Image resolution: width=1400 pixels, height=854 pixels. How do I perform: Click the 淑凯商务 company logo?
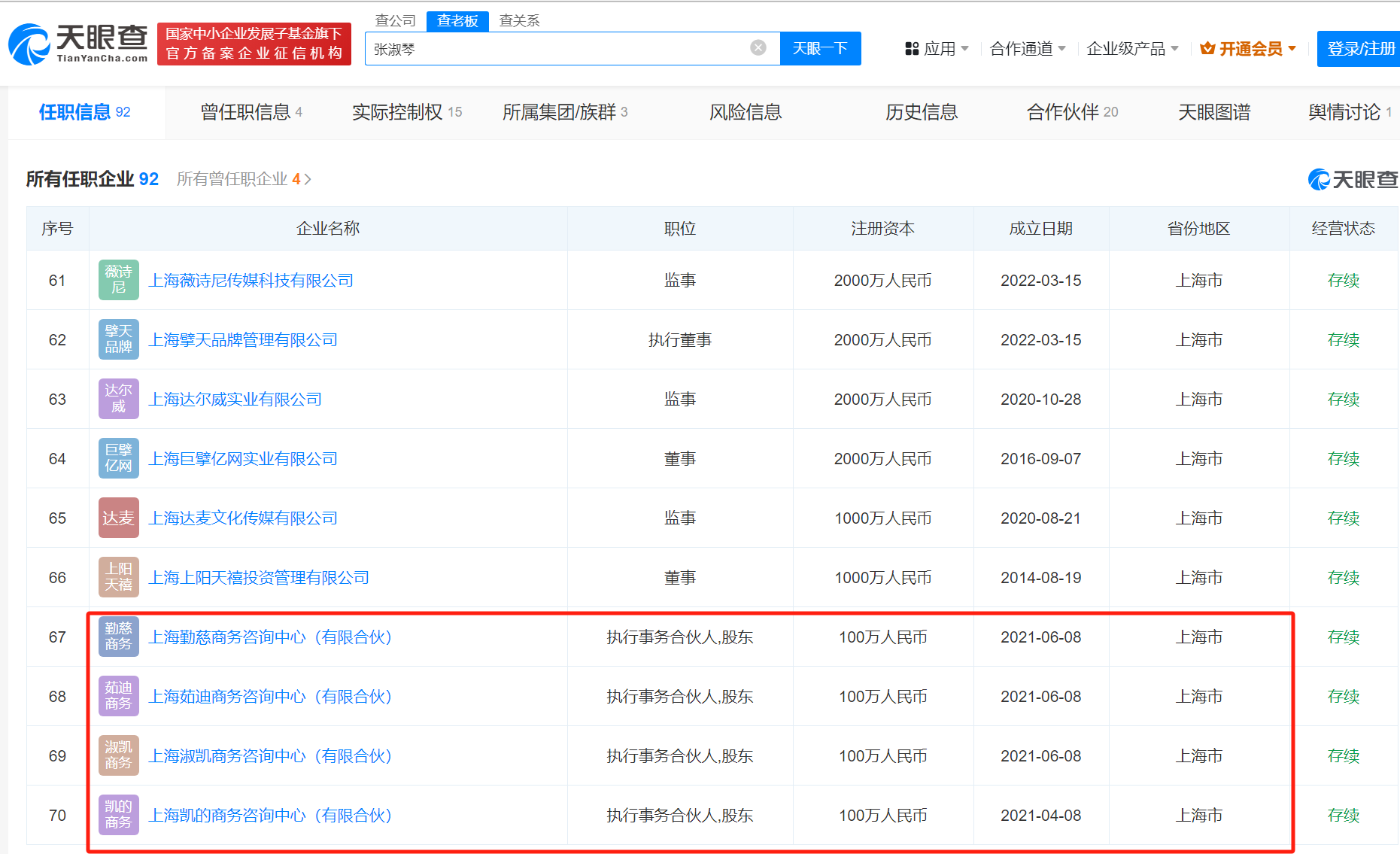[119, 755]
